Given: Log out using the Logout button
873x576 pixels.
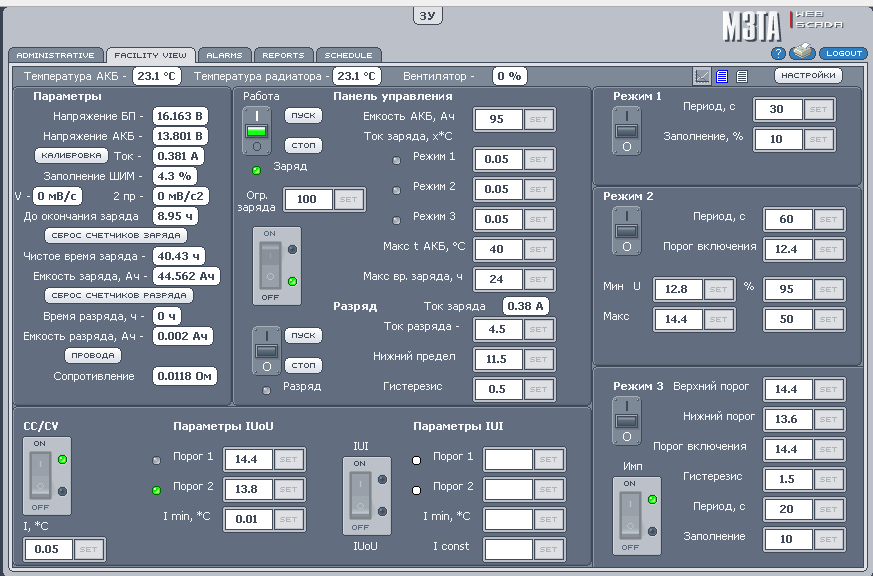Looking at the screenshot, I should (x=845, y=53).
